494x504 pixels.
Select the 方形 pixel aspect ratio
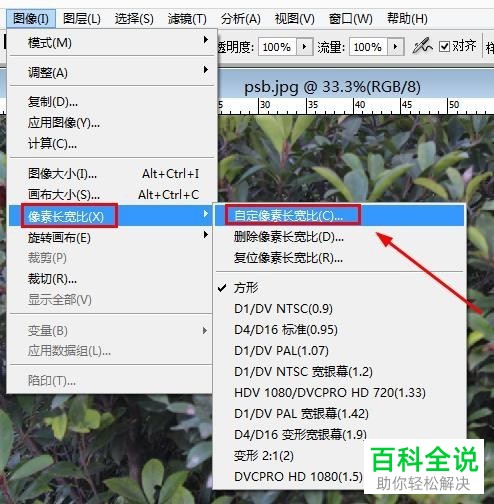tap(339, 287)
